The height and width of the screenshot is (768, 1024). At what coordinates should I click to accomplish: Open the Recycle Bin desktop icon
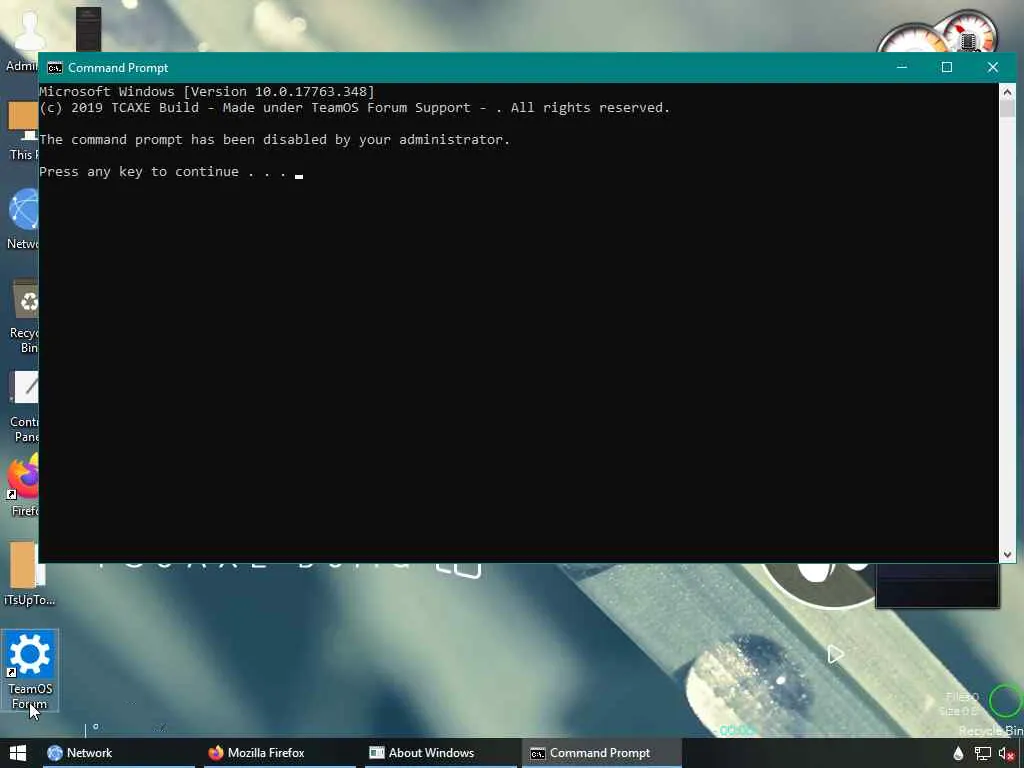[x=26, y=317]
